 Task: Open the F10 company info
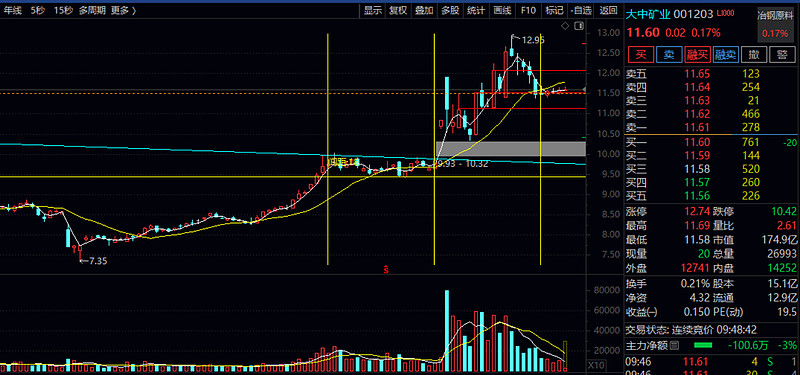point(528,10)
